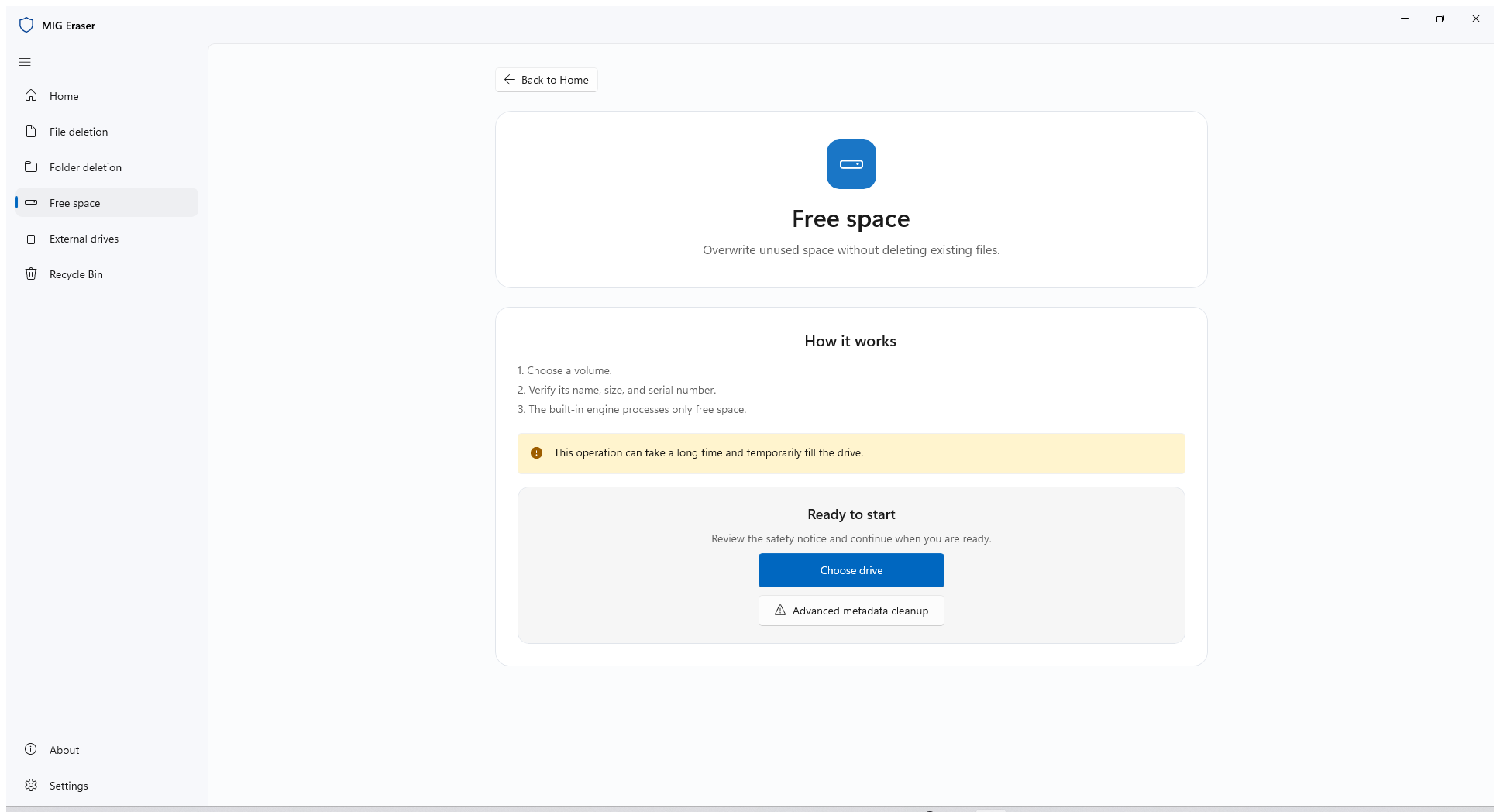Image resolution: width=1500 pixels, height=812 pixels.
Task: Click step '3. The built-in engine processes only free space.'
Action: pos(632,409)
